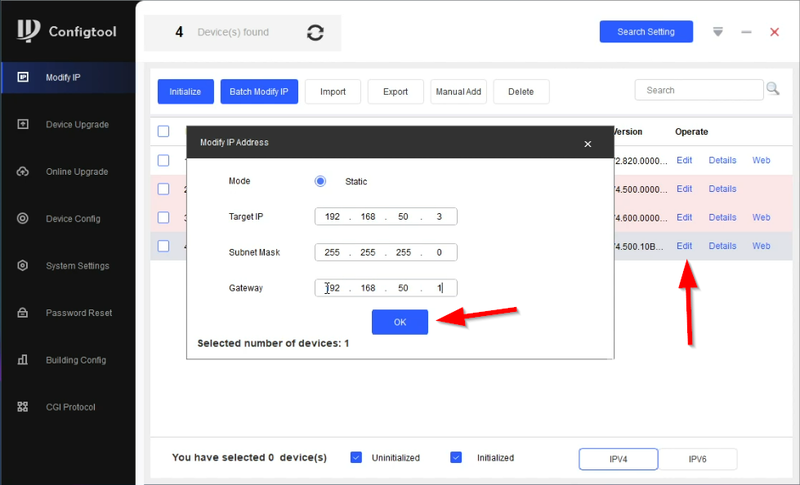The width and height of the screenshot is (800, 485).
Task: Click Details link in third device row
Action: tap(722, 217)
